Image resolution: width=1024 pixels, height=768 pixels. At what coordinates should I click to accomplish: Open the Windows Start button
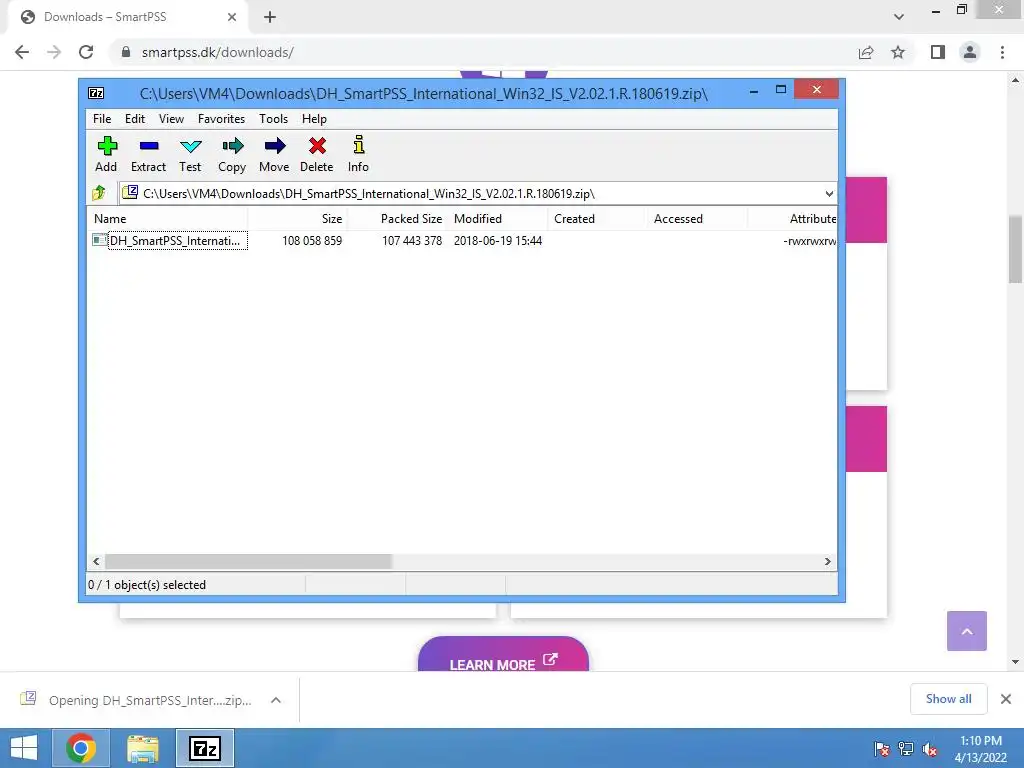pyautogui.click(x=24, y=748)
